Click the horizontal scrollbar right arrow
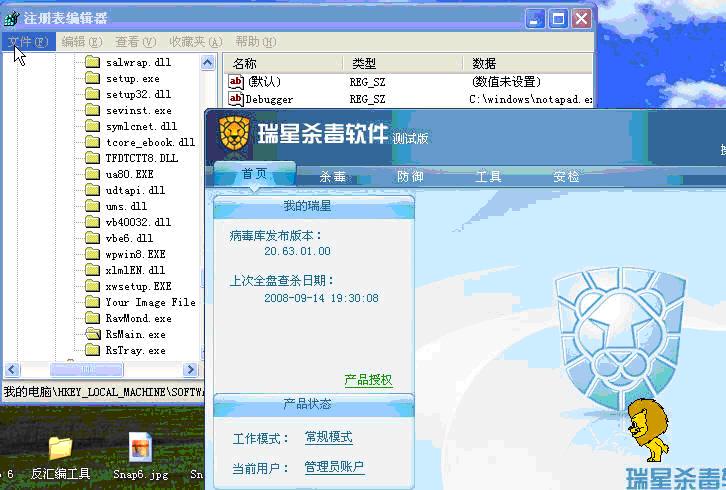The image size is (726, 490). (190, 370)
